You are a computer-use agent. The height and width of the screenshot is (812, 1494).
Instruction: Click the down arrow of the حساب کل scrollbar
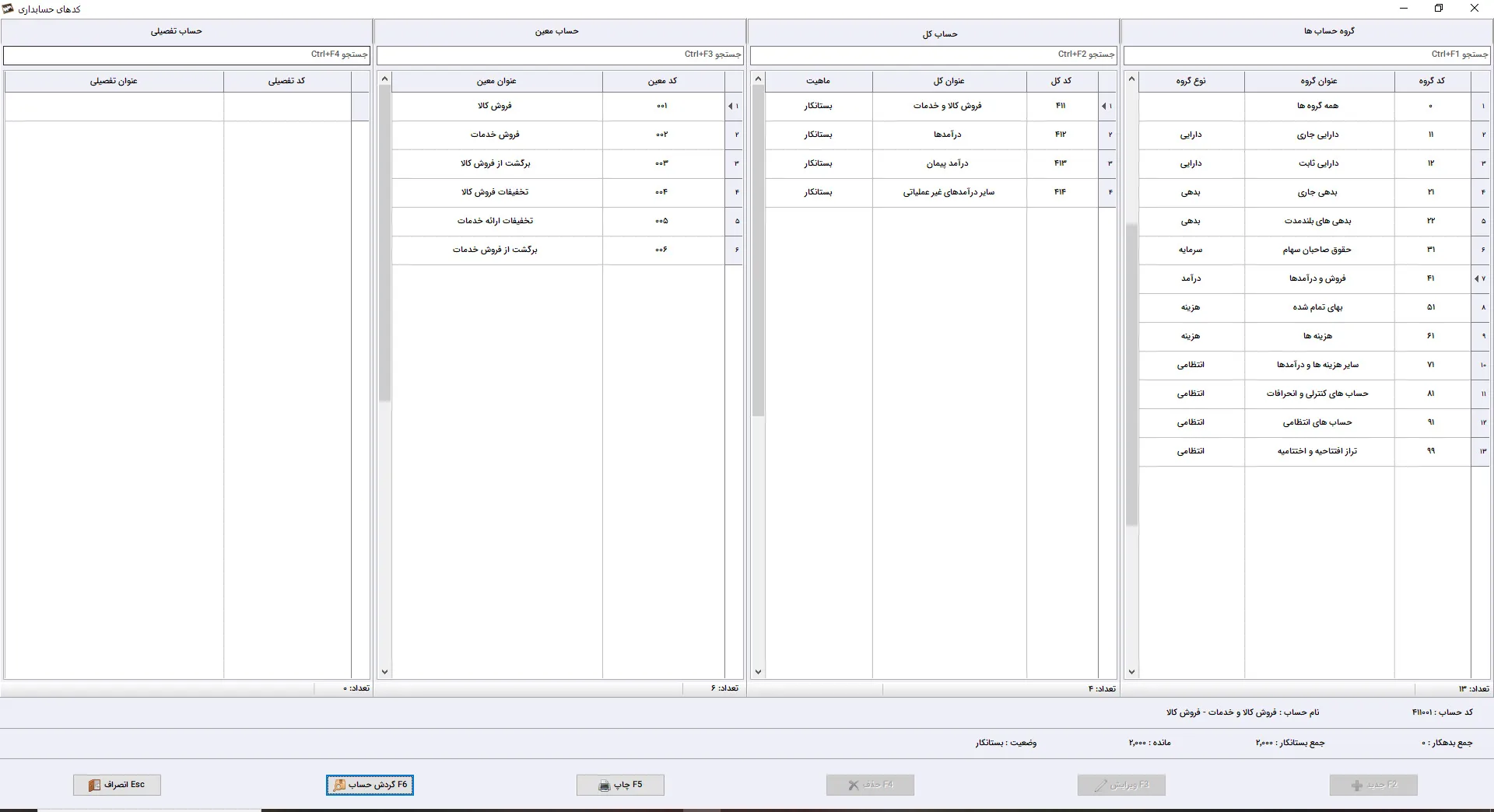pos(758,672)
